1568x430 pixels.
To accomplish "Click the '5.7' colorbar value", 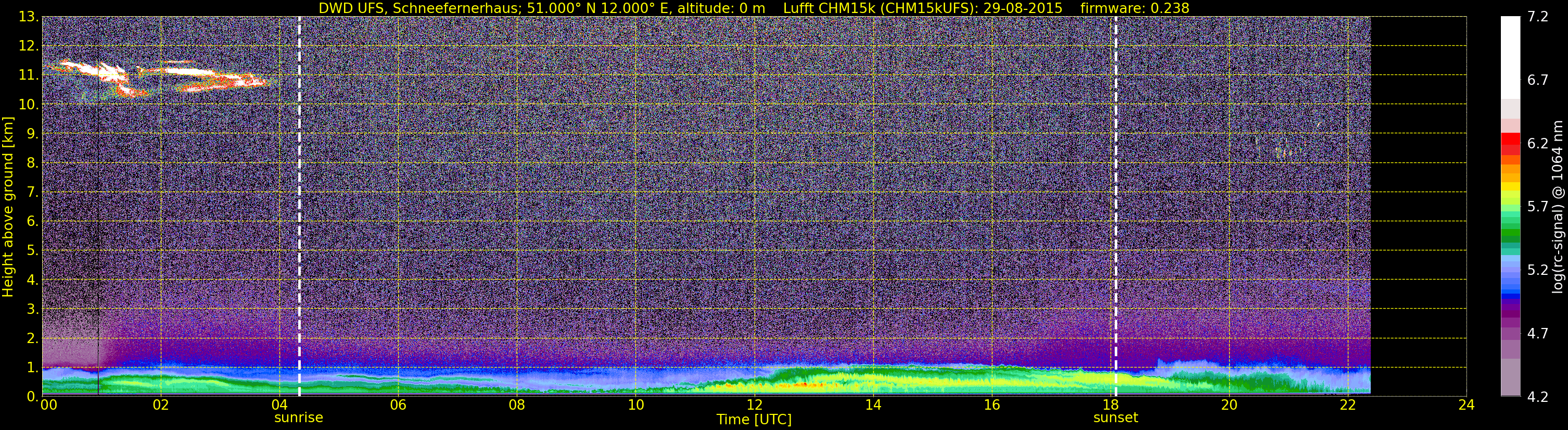I will (1538, 207).
